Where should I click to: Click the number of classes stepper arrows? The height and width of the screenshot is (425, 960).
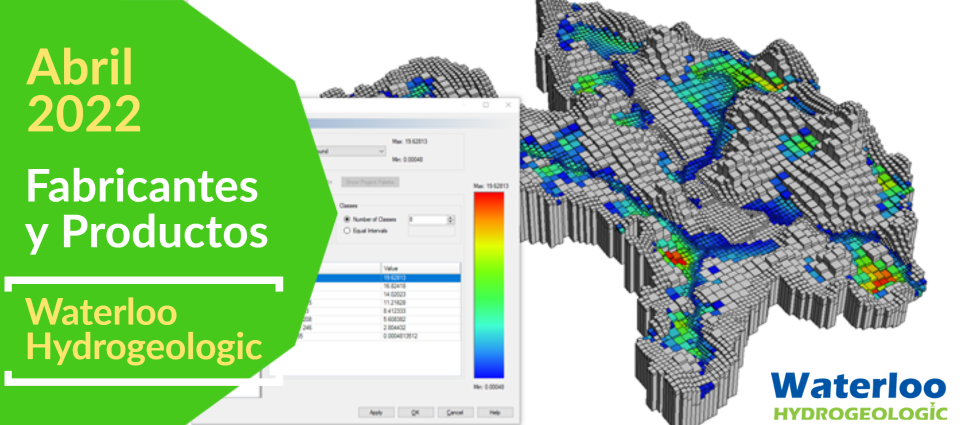[x=451, y=219]
